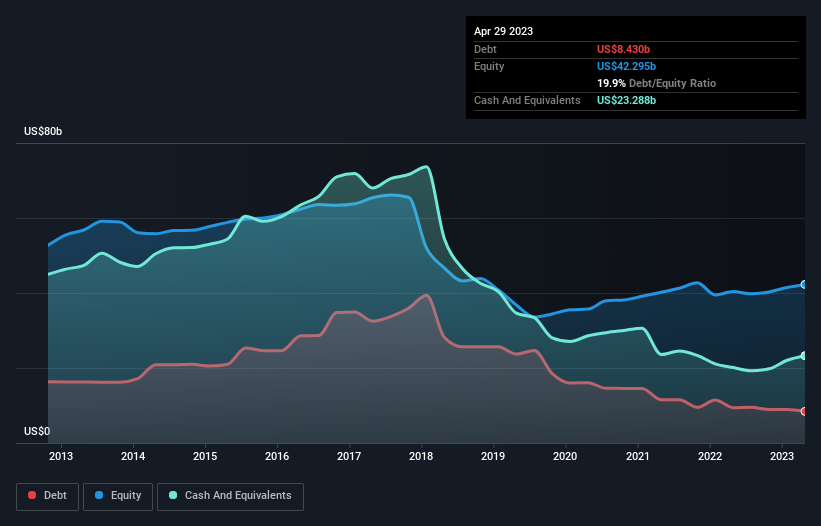821x526 pixels.
Task: Toggle the Debt series in the legend
Action: pyautogui.click(x=48, y=496)
